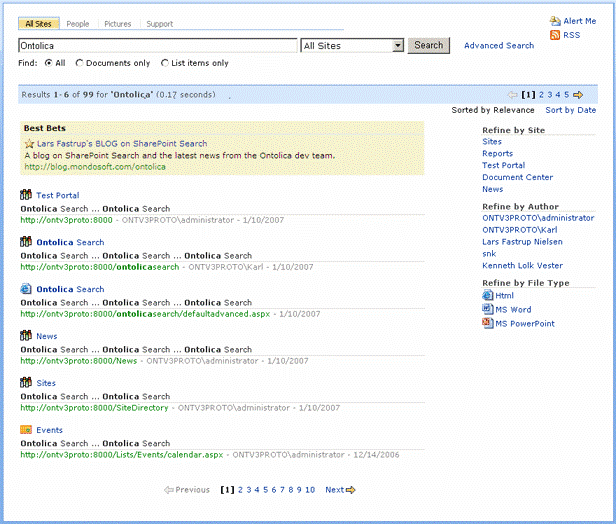The image size is (616, 524).
Task: Open the Sites result title
Action: (46, 383)
